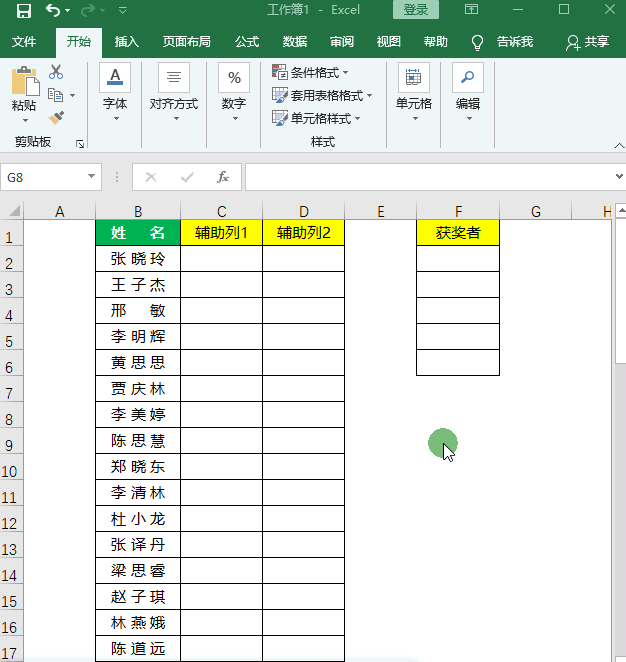Open the 对齐方式 alignment group
The height and width of the screenshot is (662, 626).
(174, 93)
